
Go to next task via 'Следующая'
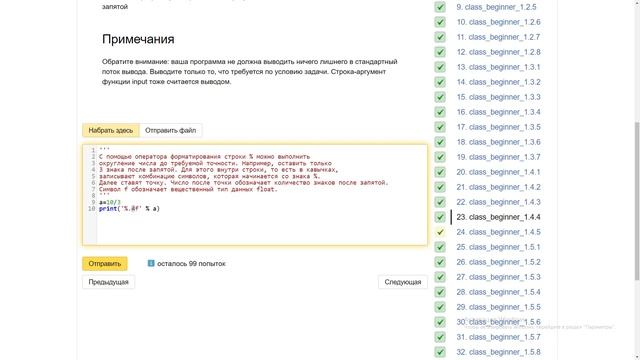pyautogui.click(x=403, y=282)
